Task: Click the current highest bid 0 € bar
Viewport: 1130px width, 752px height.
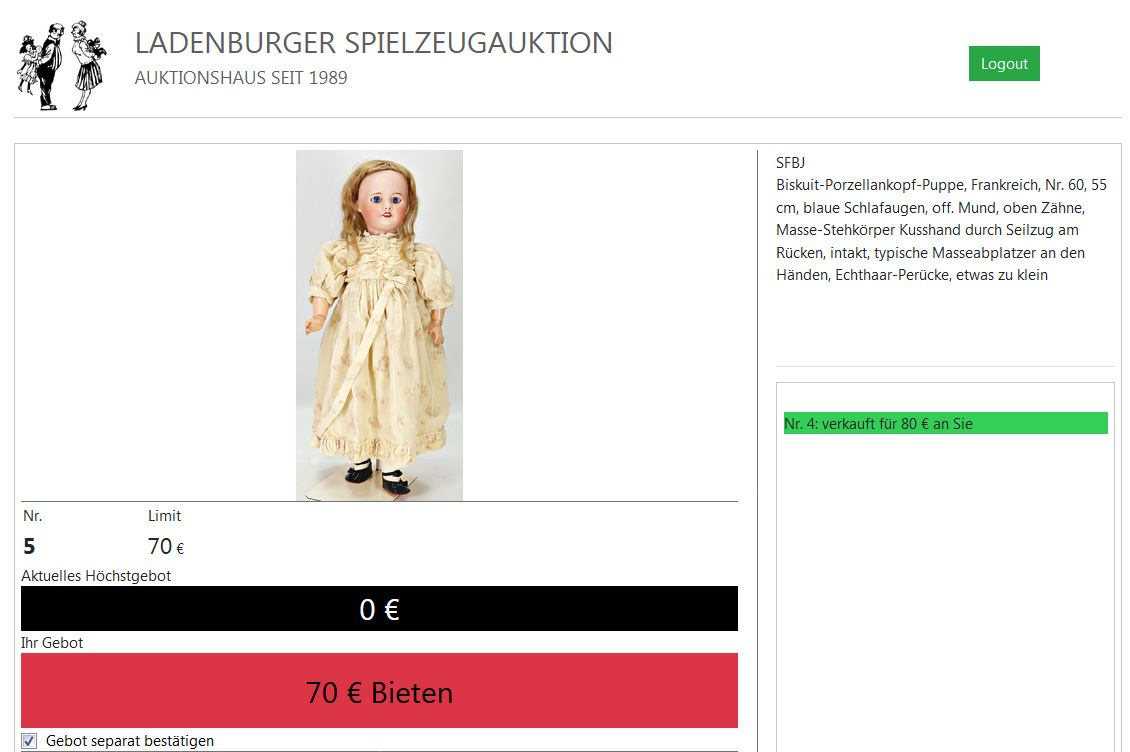Action: point(379,609)
